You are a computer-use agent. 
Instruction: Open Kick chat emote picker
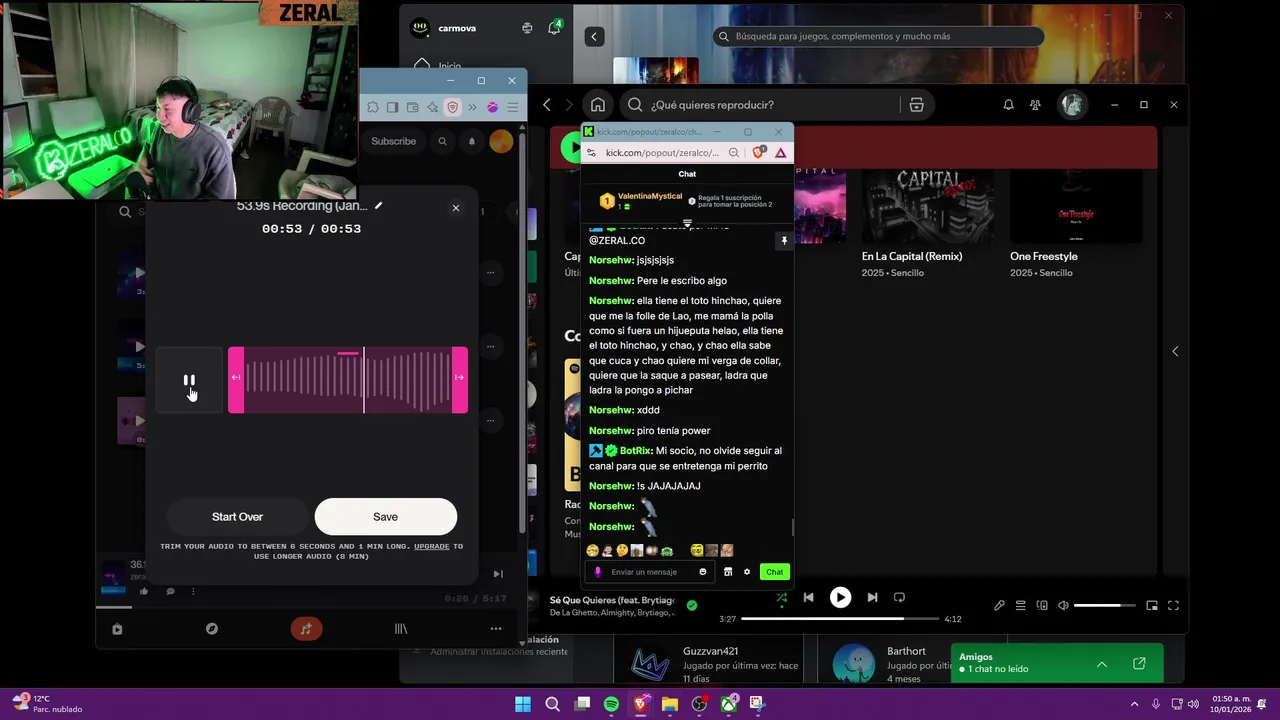pos(703,572)
